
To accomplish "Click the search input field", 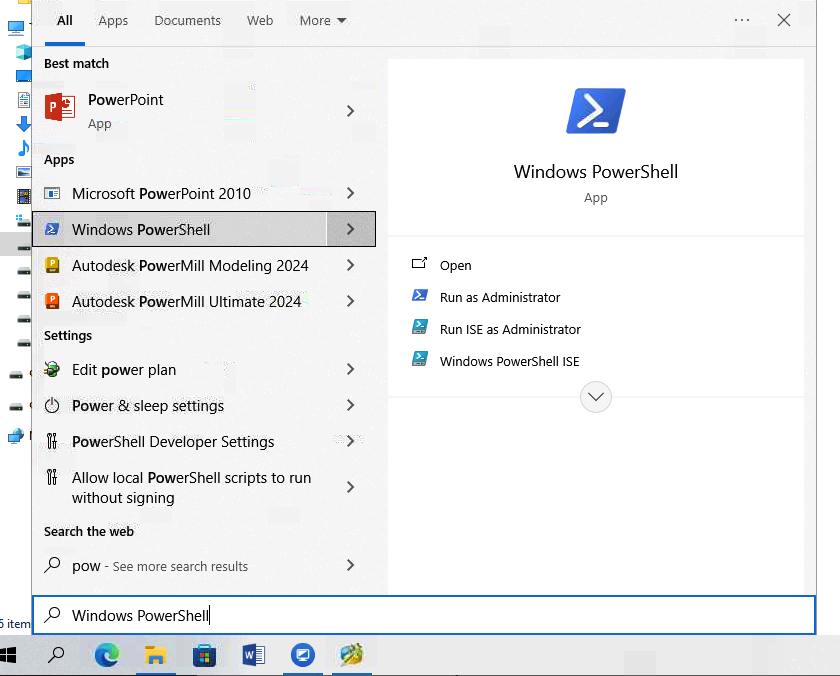I will click(424, 615).
